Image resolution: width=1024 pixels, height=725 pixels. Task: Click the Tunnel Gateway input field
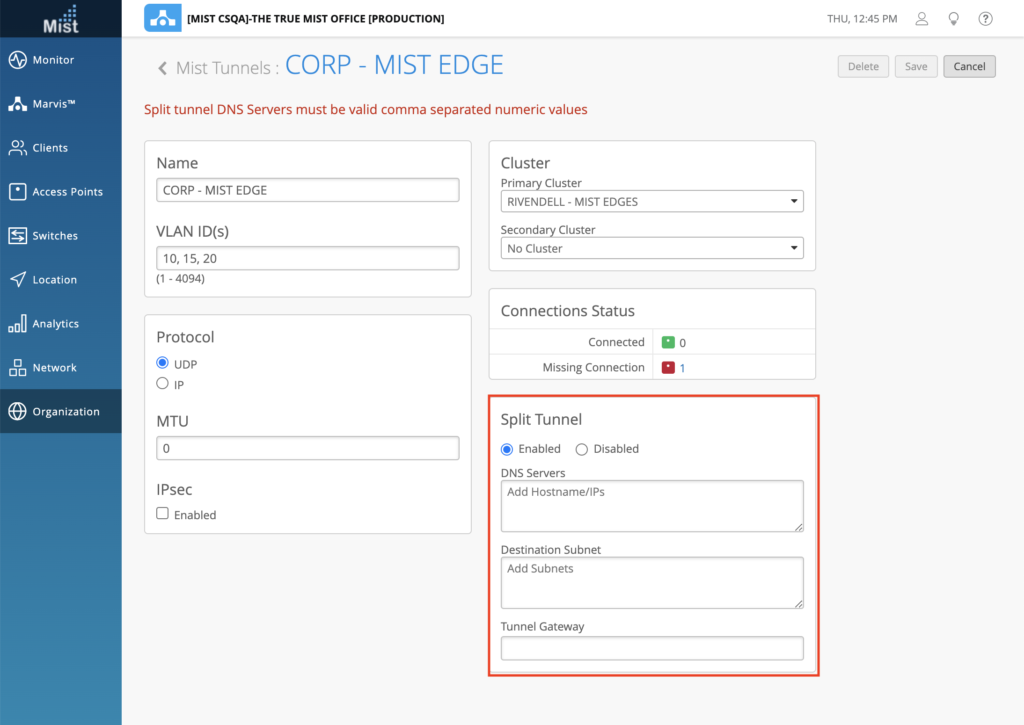(651, 648)
